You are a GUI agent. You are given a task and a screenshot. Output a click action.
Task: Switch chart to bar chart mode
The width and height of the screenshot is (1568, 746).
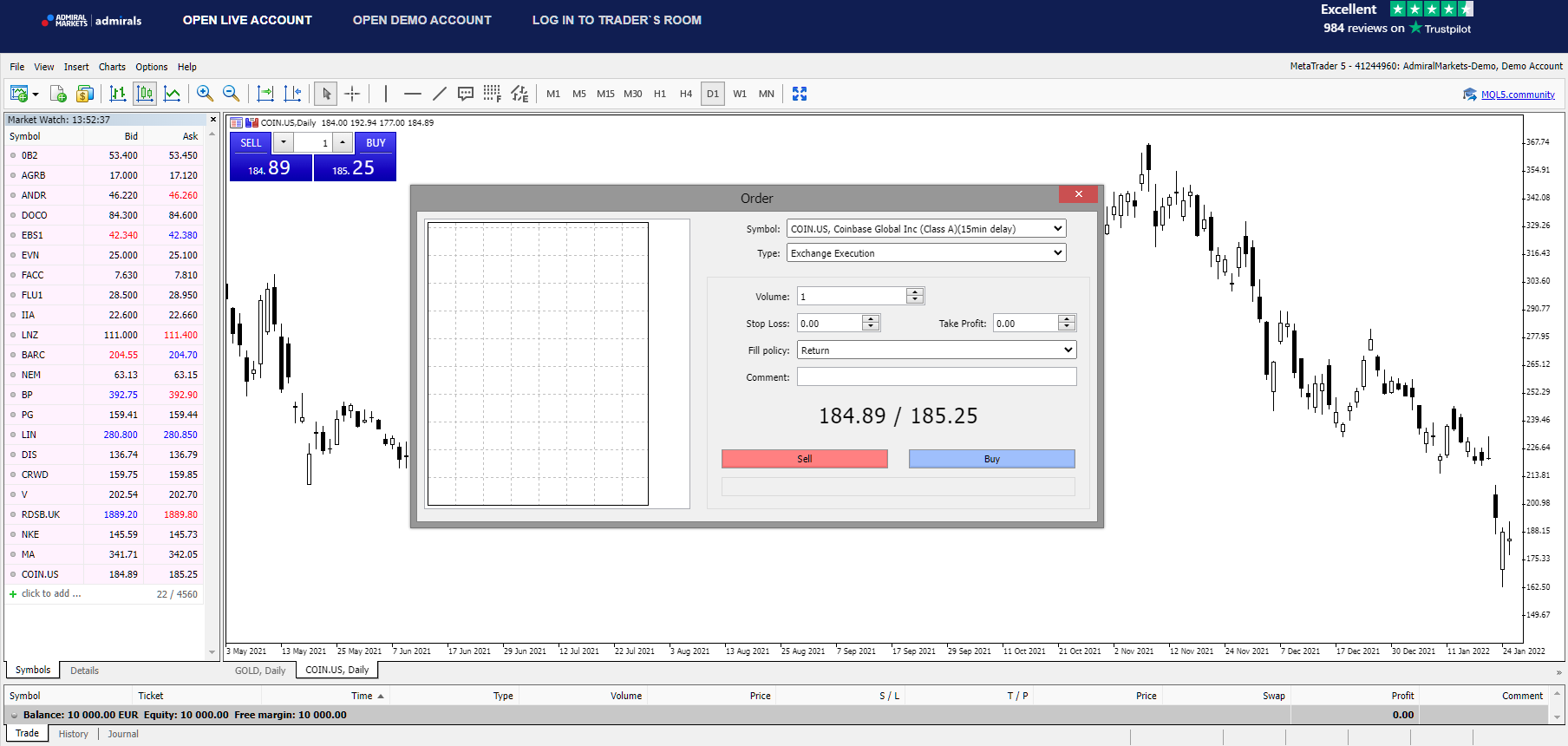coord(118,94)
